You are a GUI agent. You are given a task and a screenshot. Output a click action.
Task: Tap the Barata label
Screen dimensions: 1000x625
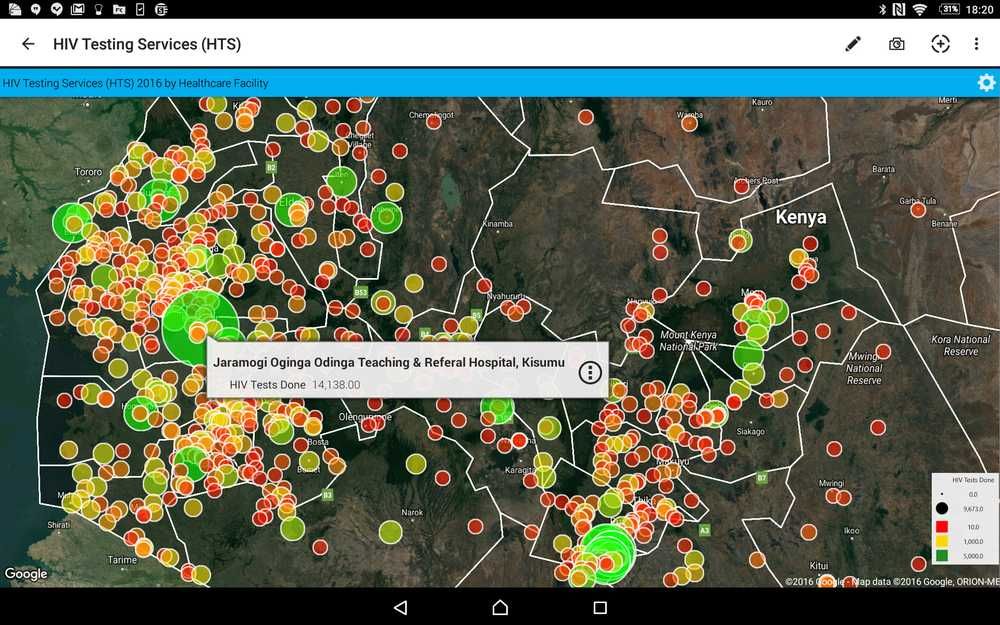click(x=883, y=169)
